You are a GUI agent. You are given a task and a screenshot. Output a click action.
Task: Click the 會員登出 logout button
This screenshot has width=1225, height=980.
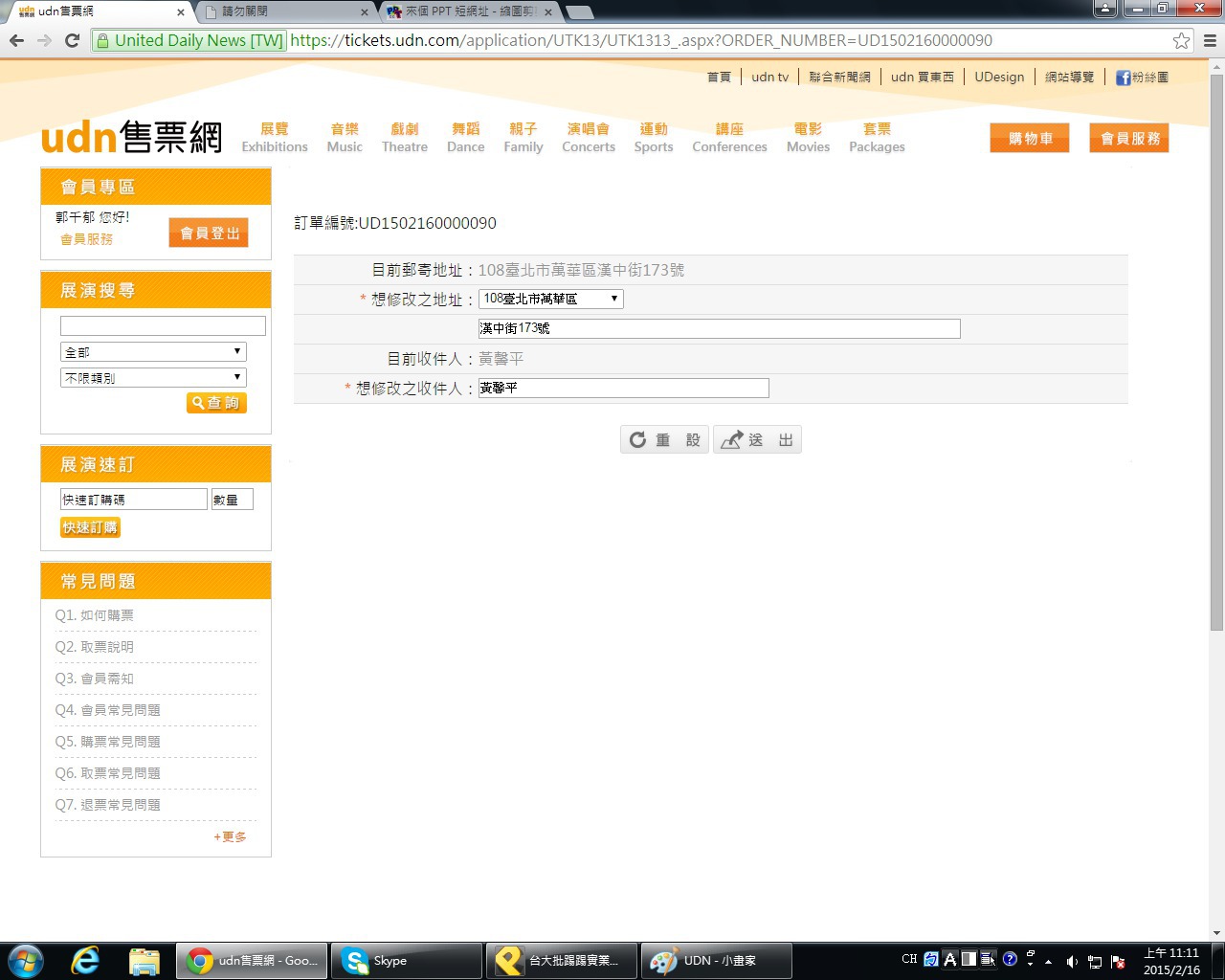(x=209, y=233)
